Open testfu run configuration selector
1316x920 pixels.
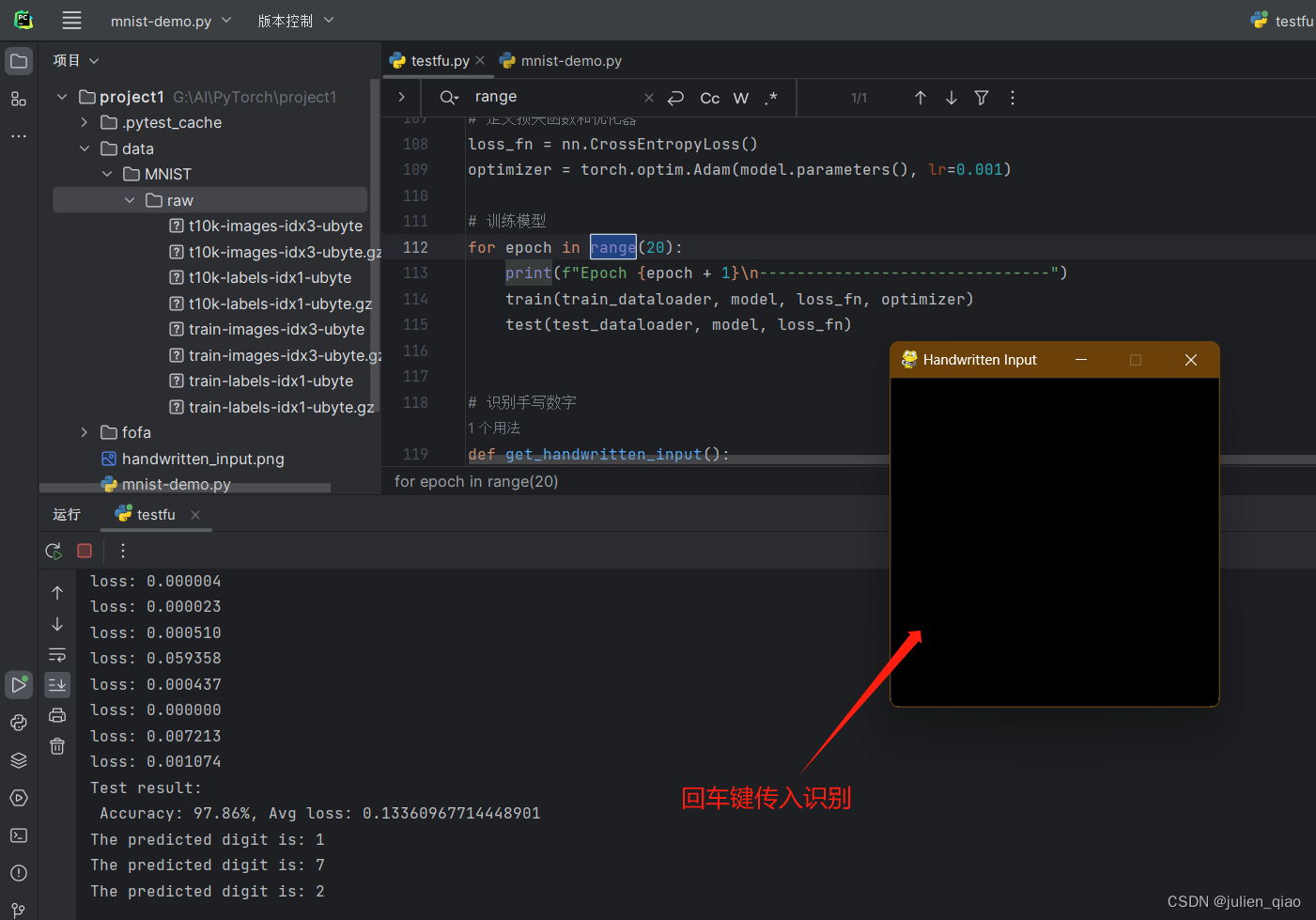(1282, 21)
